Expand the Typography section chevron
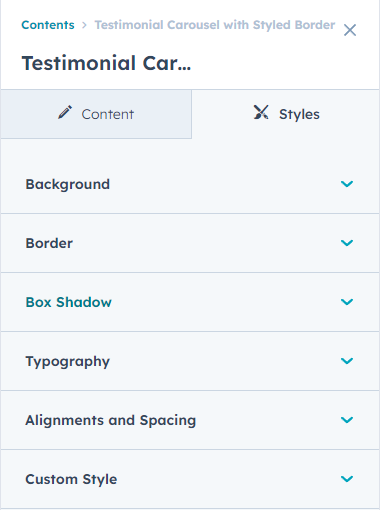 pyautogui.click(x=347, y=361)
